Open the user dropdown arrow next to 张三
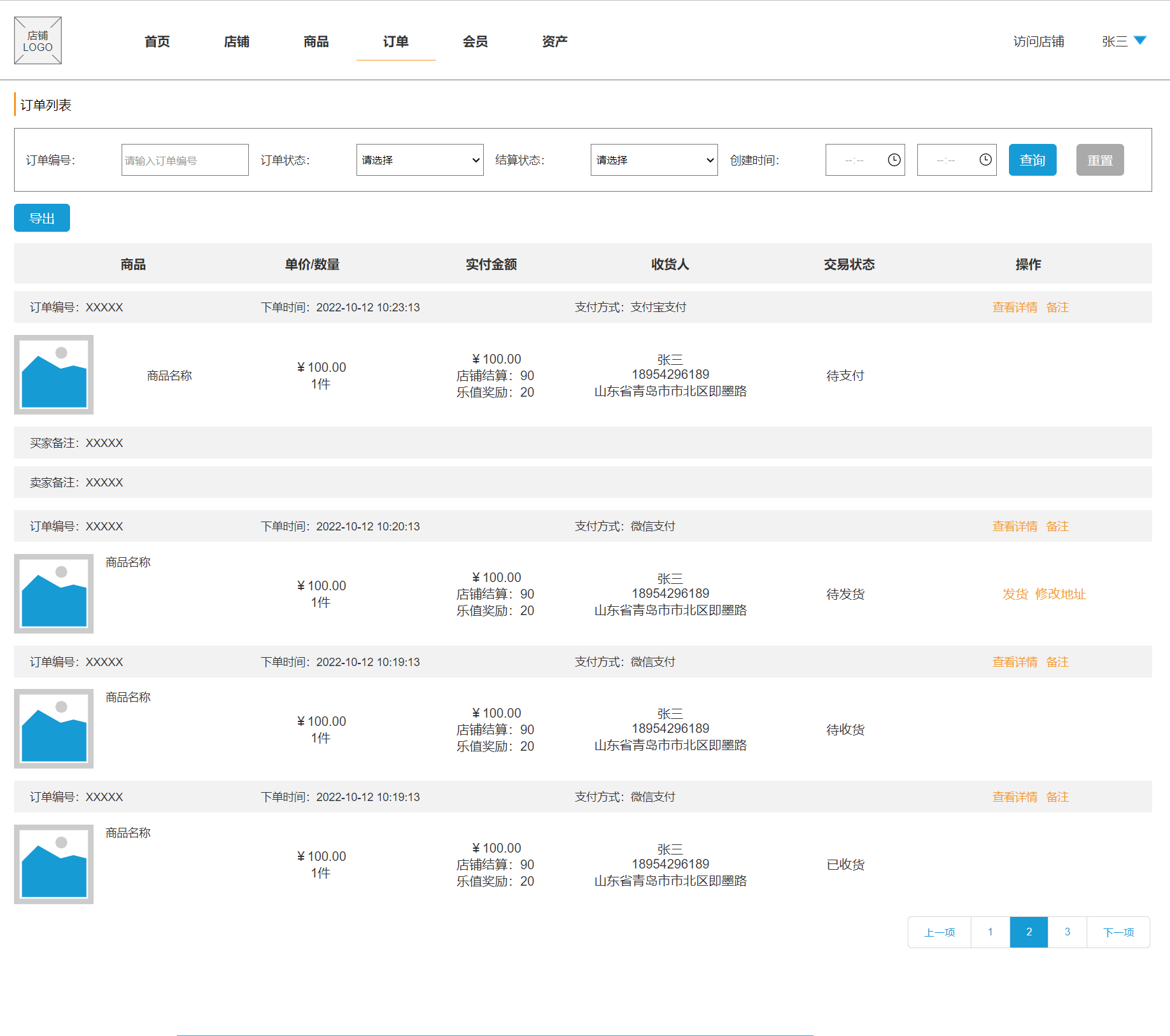The image size is (1170, 1036). [1140, 41]
